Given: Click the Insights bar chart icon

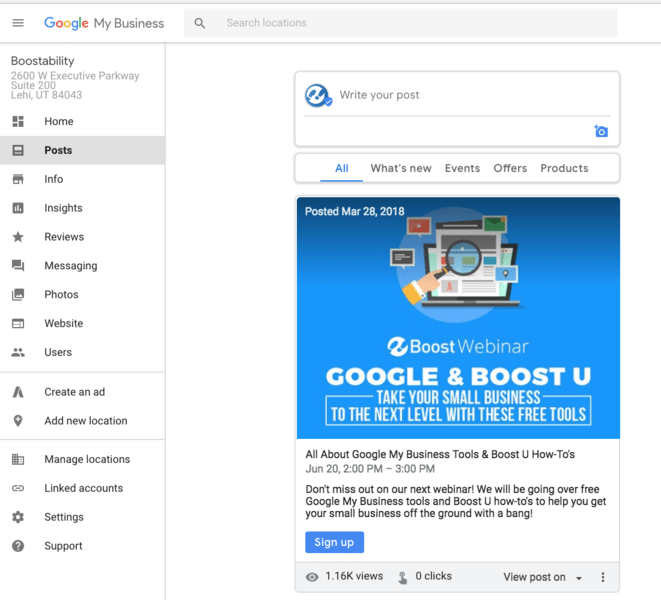Looking at the screenshot, I should (x=18, y=208).
